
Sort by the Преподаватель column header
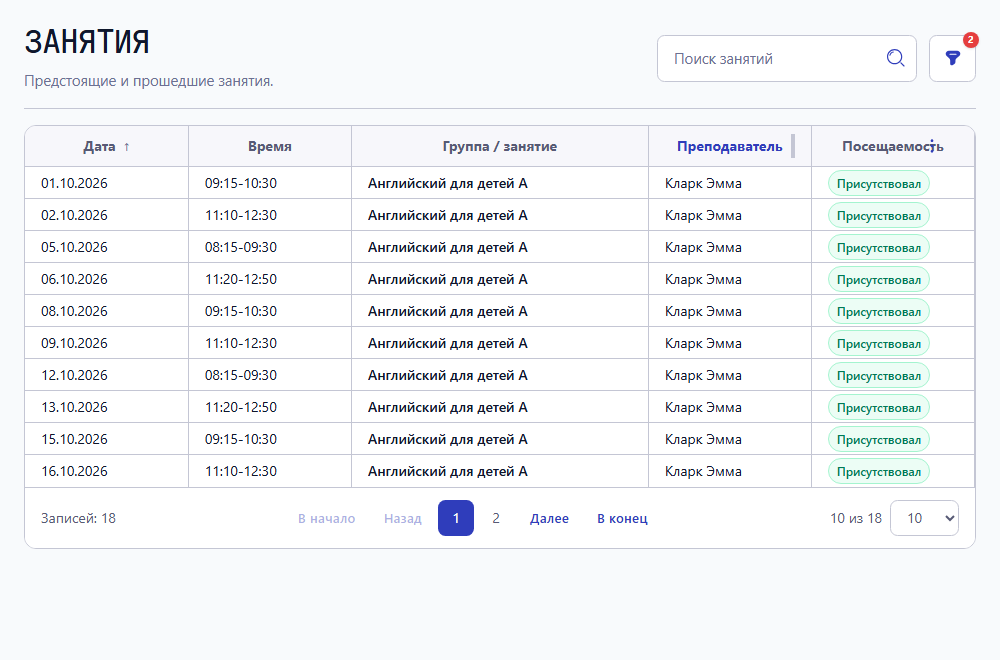729,147
